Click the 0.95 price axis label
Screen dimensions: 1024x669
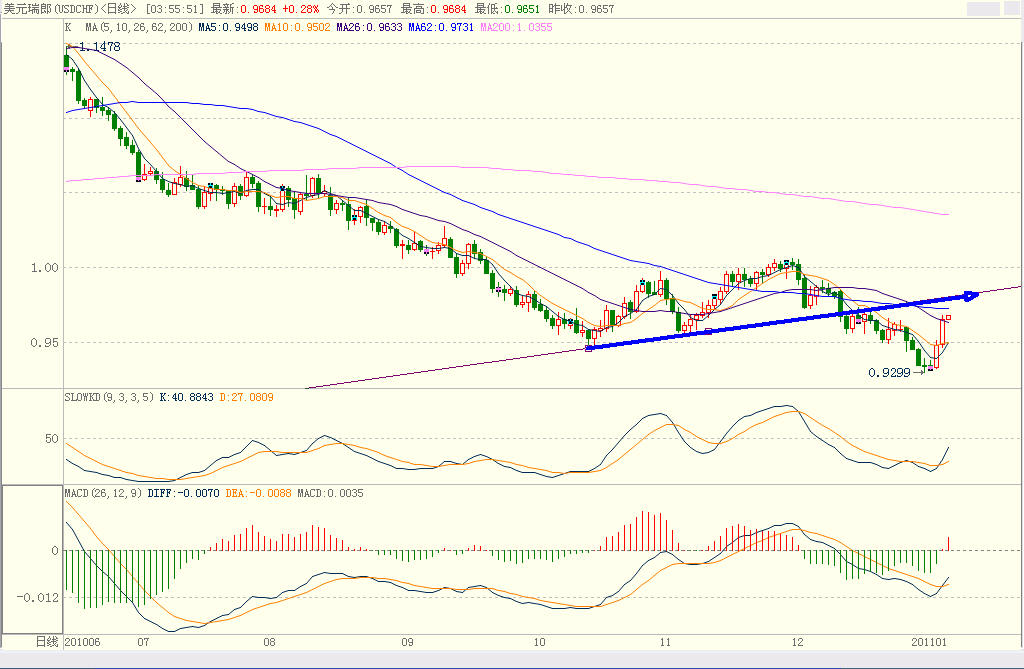44,342
